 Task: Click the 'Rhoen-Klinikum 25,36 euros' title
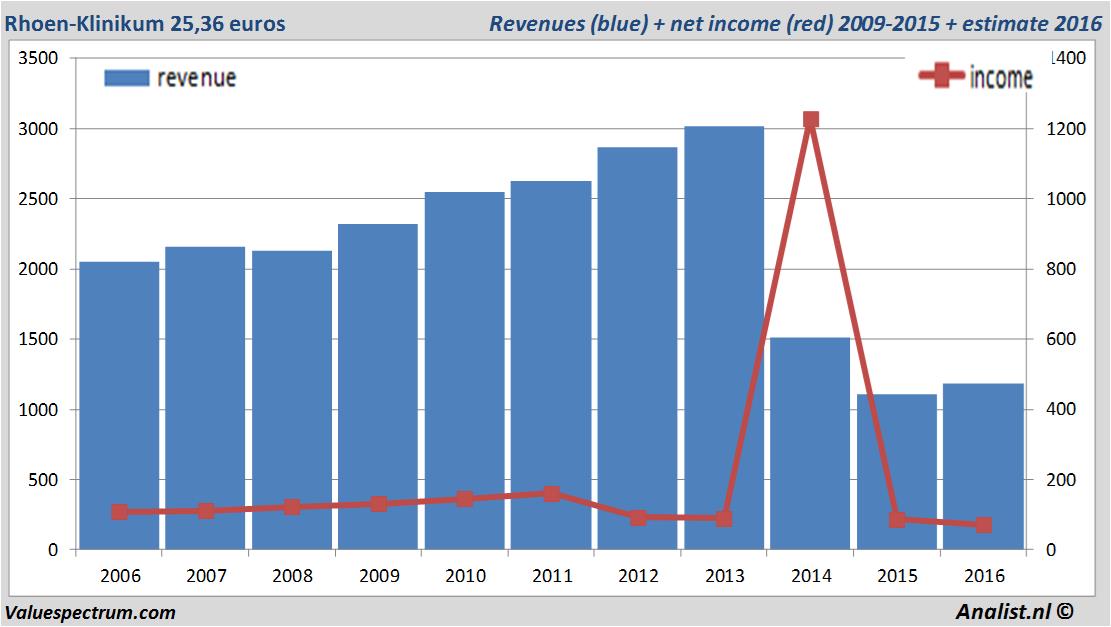click(x=145, y=23)
